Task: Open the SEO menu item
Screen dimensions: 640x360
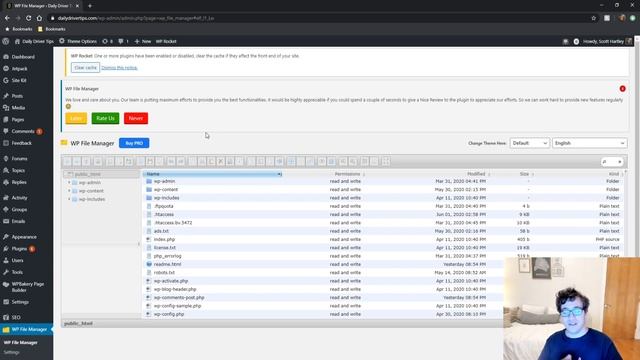Action: tap(16, 317)
